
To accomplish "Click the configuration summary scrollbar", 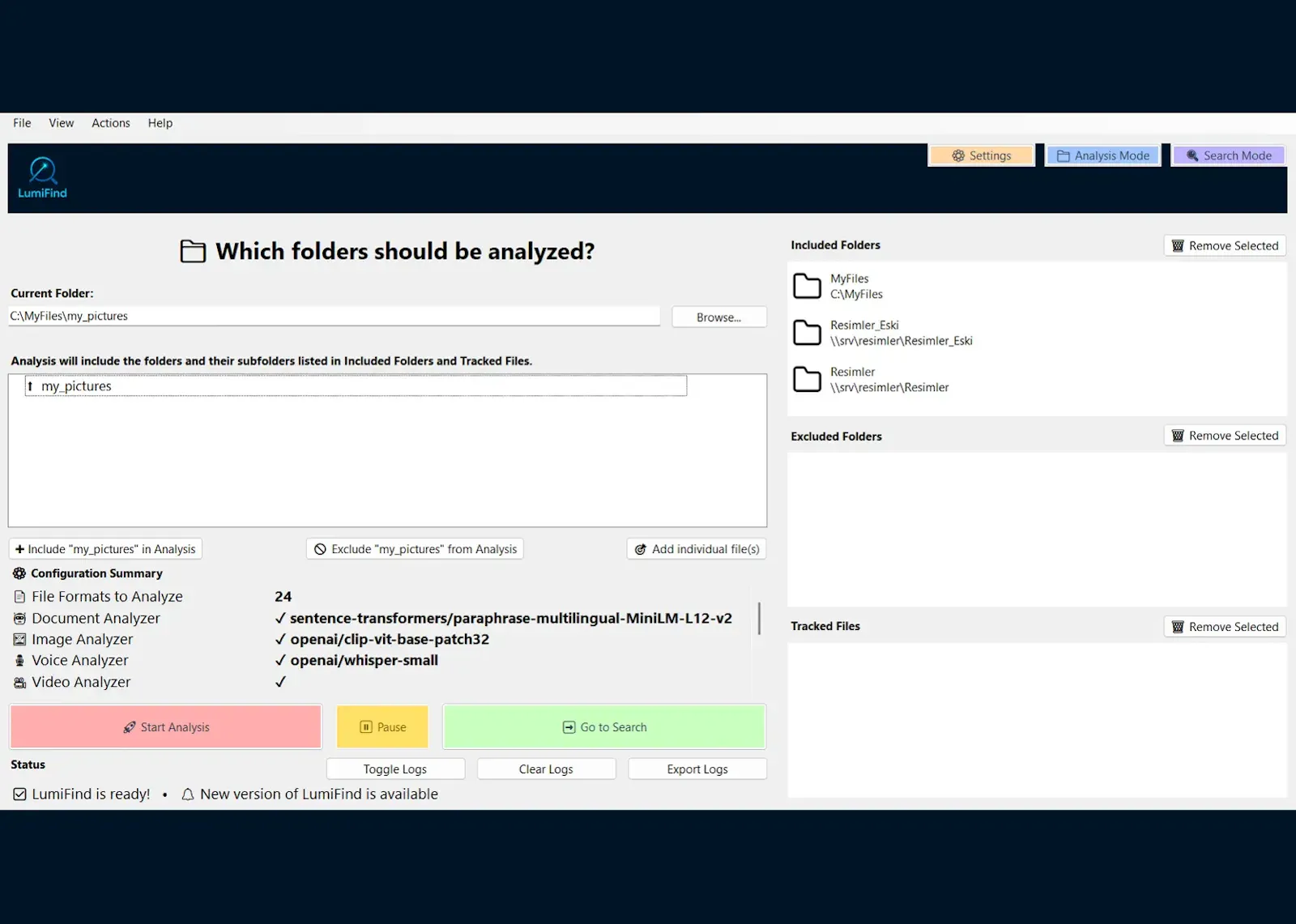I will tap(759, 618).
